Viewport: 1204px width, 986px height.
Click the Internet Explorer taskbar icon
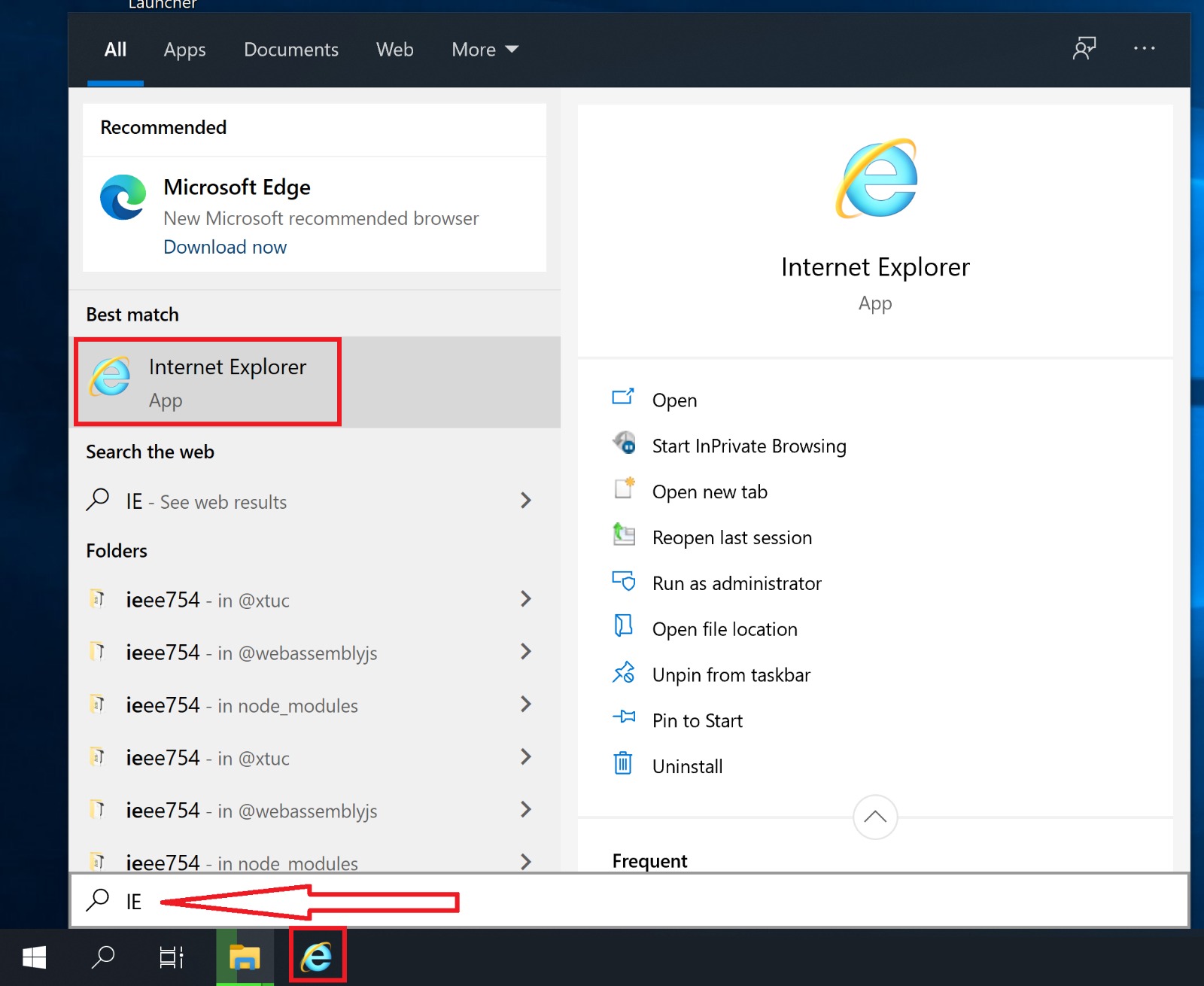click(317, 957)
